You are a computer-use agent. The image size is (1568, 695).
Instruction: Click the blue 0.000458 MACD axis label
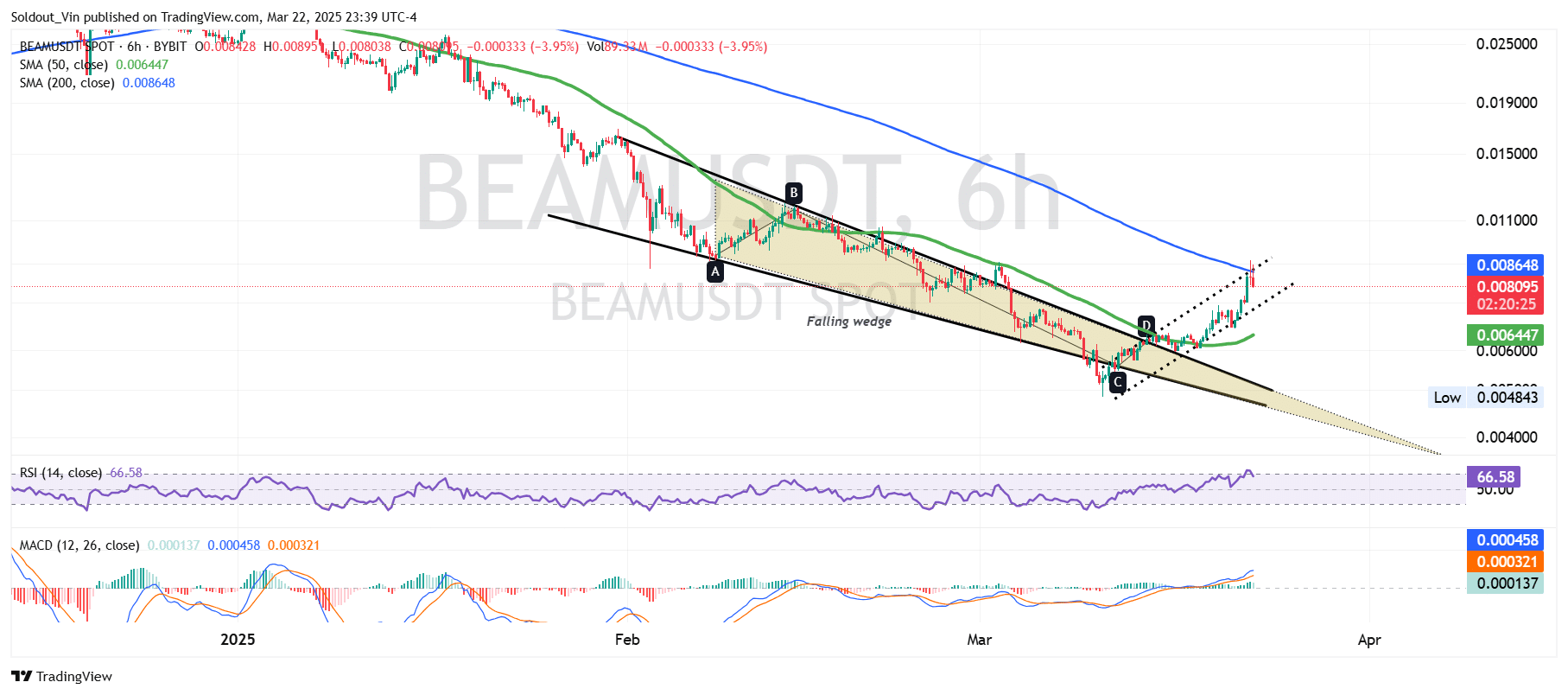point(1507,540)
